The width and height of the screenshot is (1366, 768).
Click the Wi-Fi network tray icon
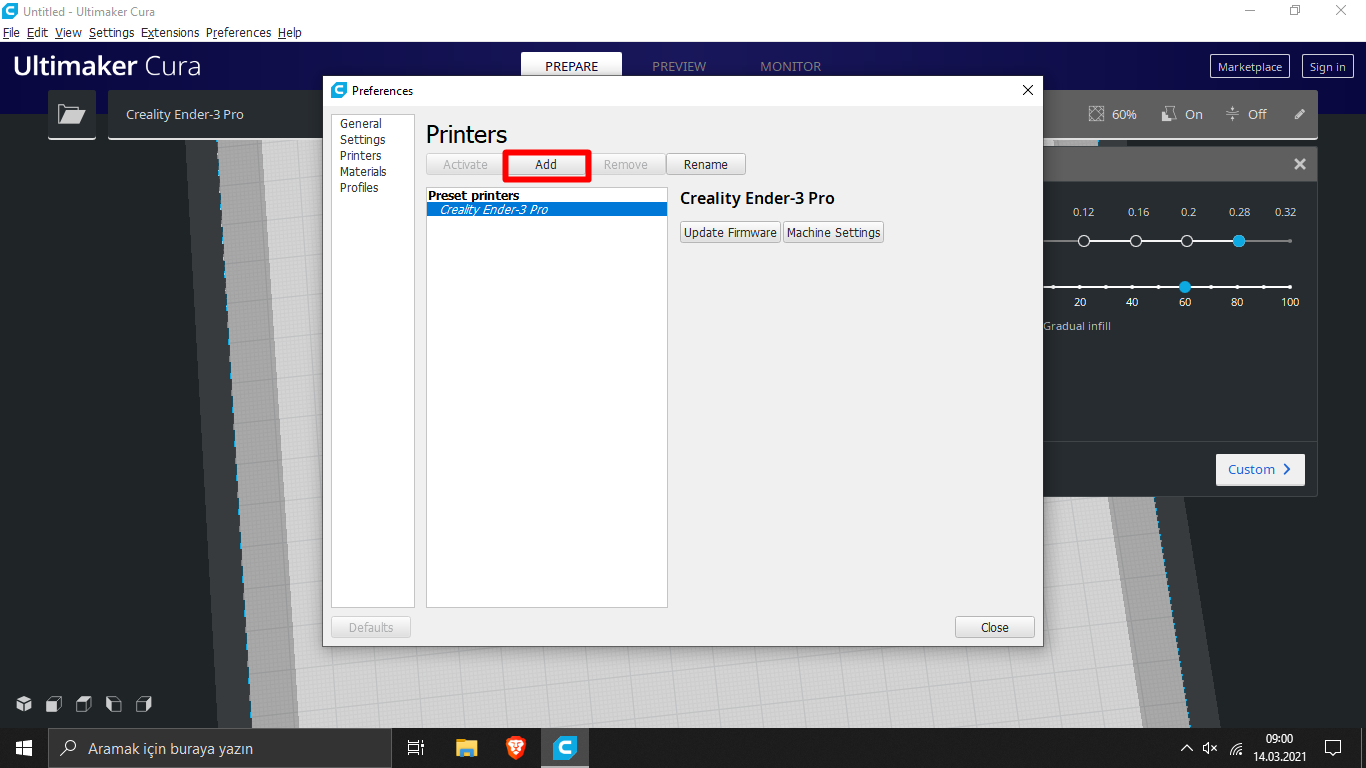[1236, 748]
